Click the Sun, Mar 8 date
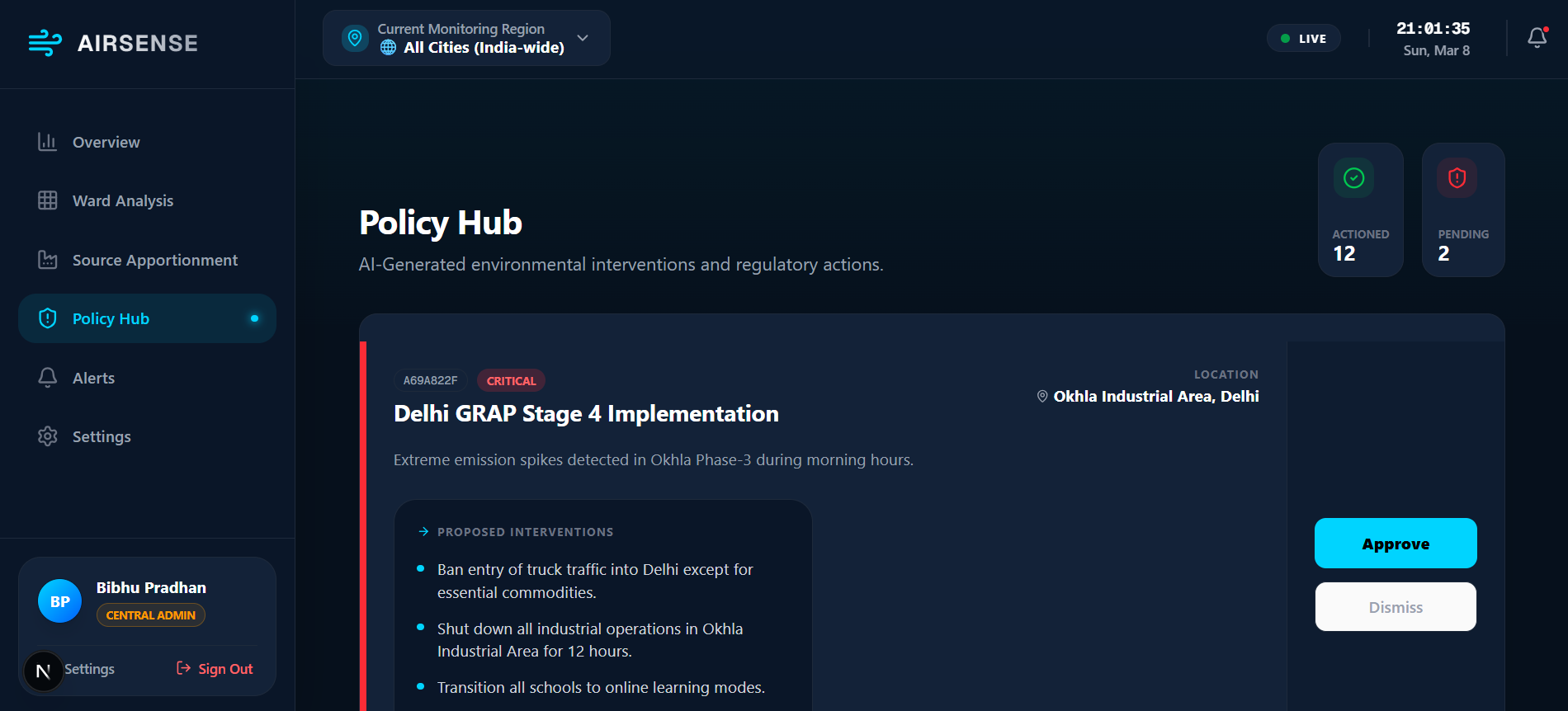This screenshot has width=1568, height=711. click(x=1437, y=50)
